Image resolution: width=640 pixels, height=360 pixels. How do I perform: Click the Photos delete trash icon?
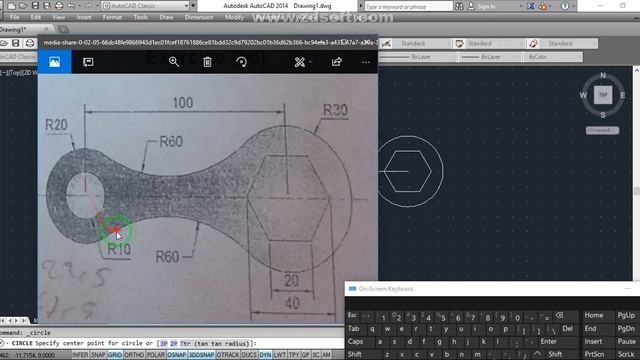(x=207, y=62)
